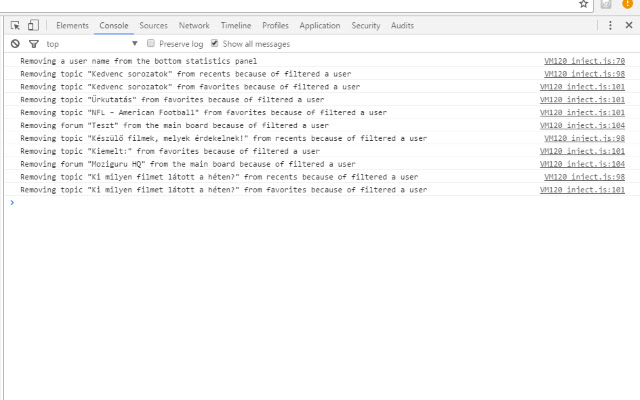The width and height of the screenshot is (640, 400).
Task: Switch to the Profiles tab
Action: pos(276,26)
